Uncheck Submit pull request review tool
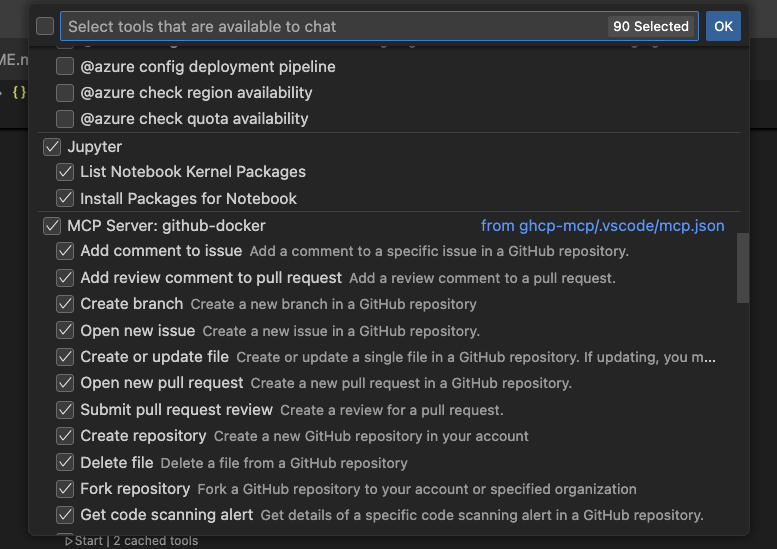 click(x=65, y=409)
